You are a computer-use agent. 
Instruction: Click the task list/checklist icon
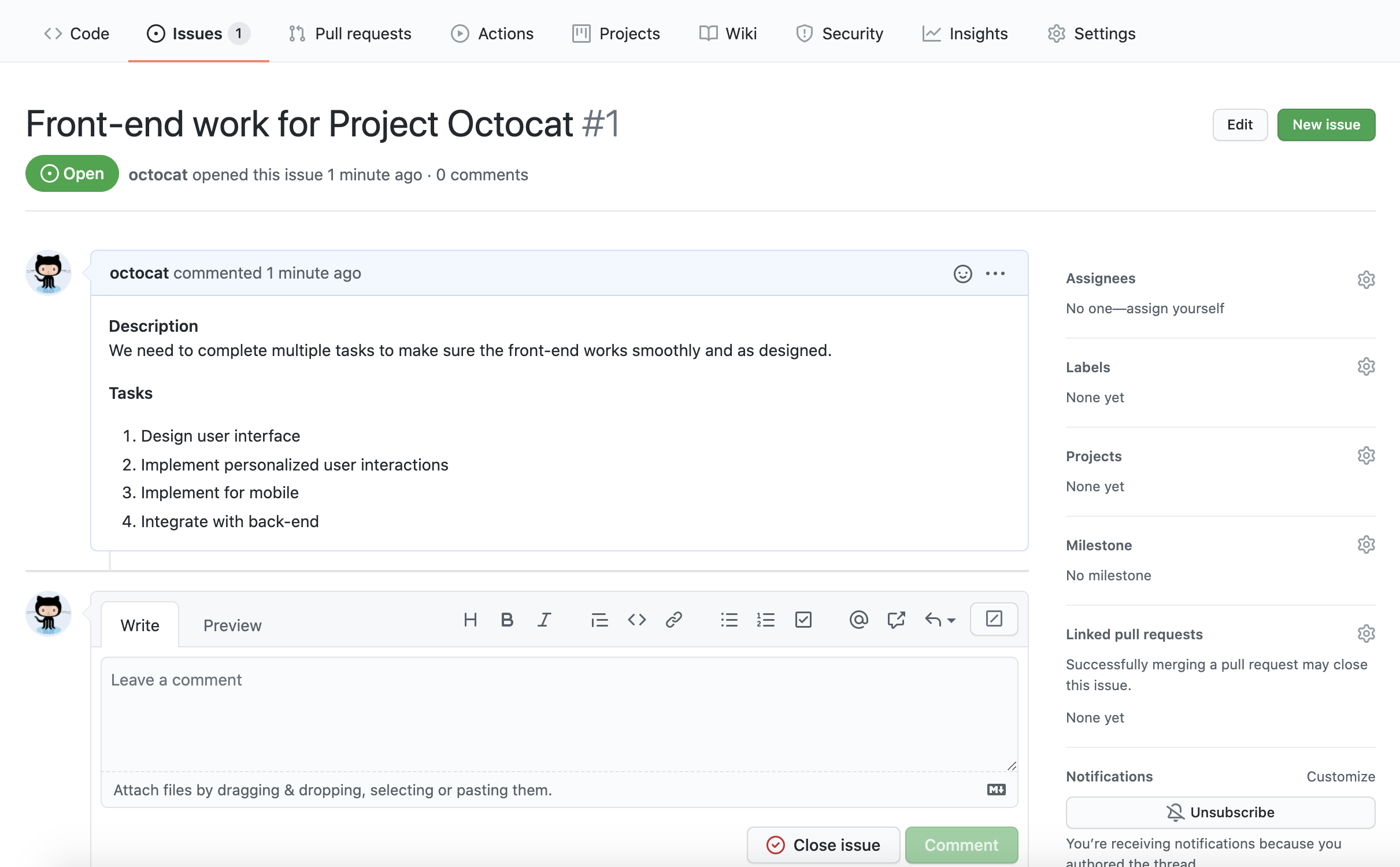pyautogui.click(x=802, y=619)
